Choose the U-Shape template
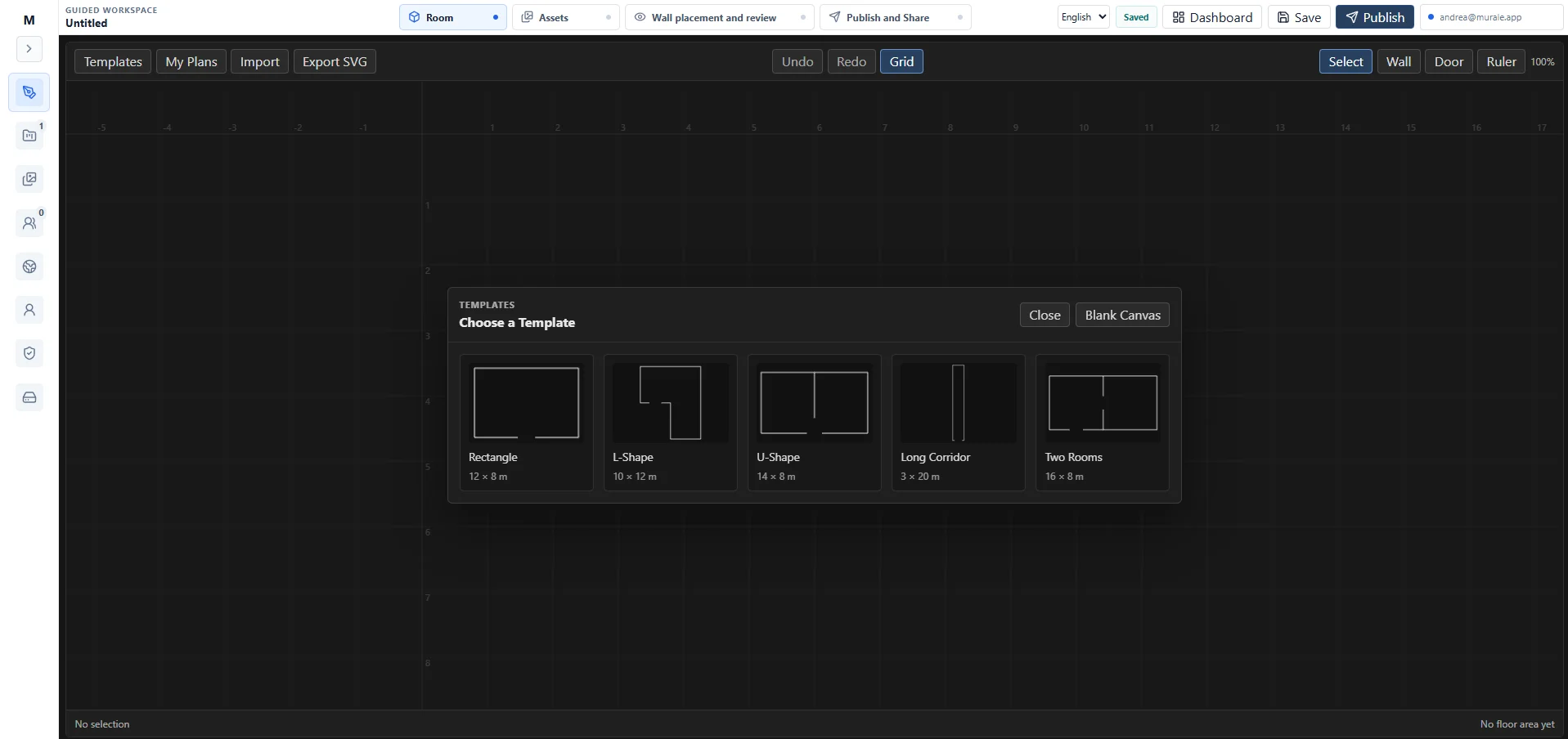The width and height of the screenshot is (1568, 739). (x=815, y=423)
